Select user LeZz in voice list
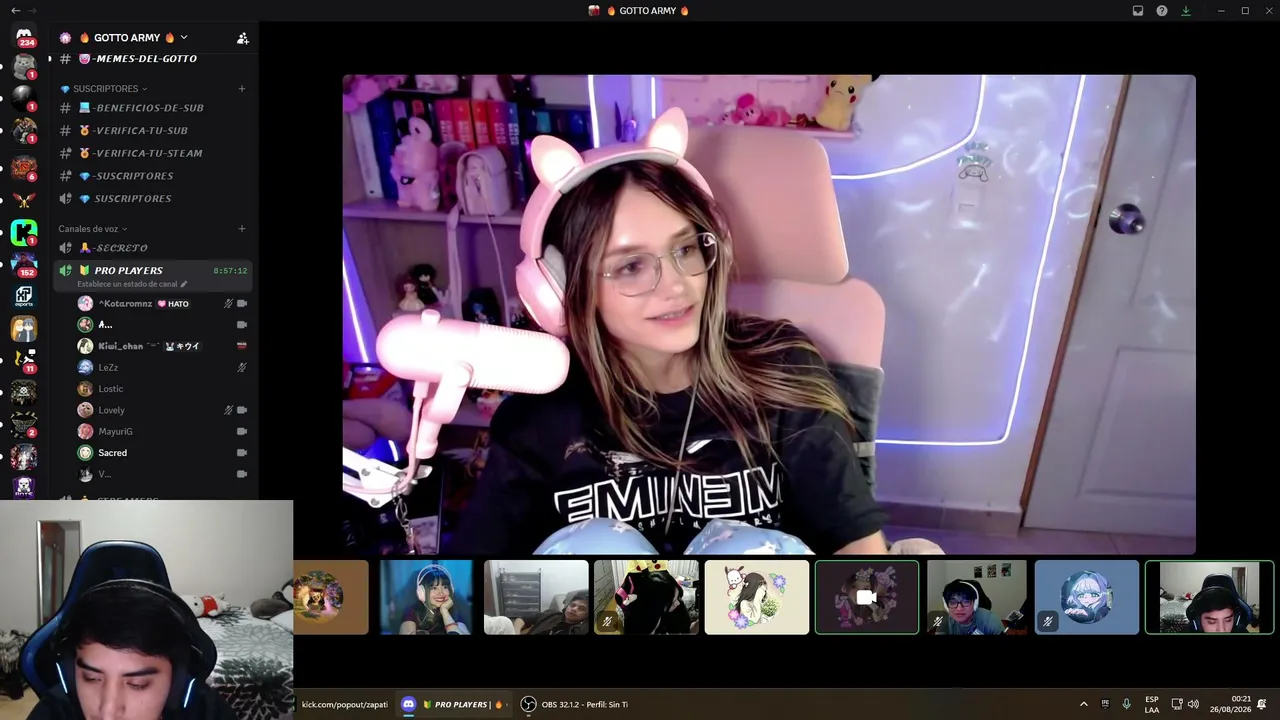This screenshot has width=1280, height=720. tap(162, 368)
